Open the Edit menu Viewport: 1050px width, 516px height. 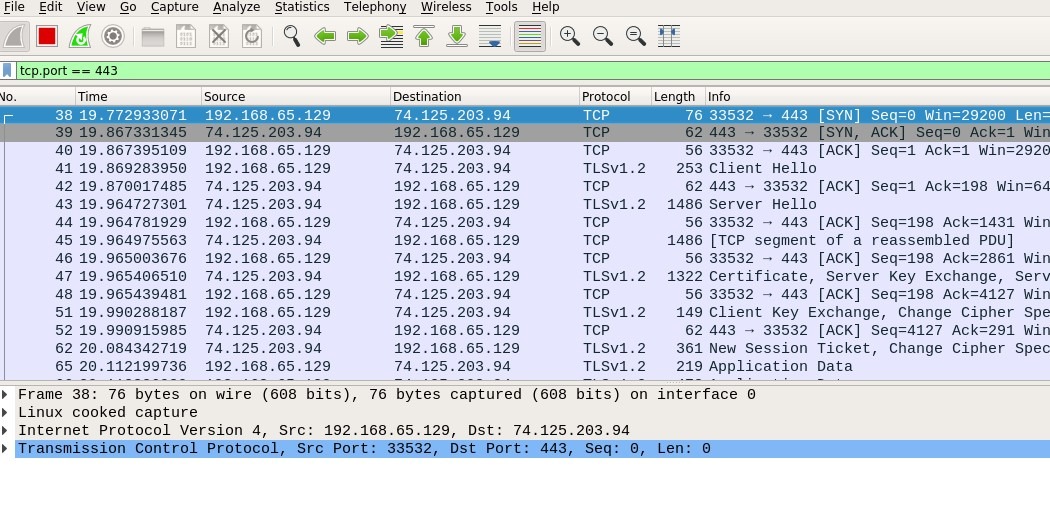(50, 7)
